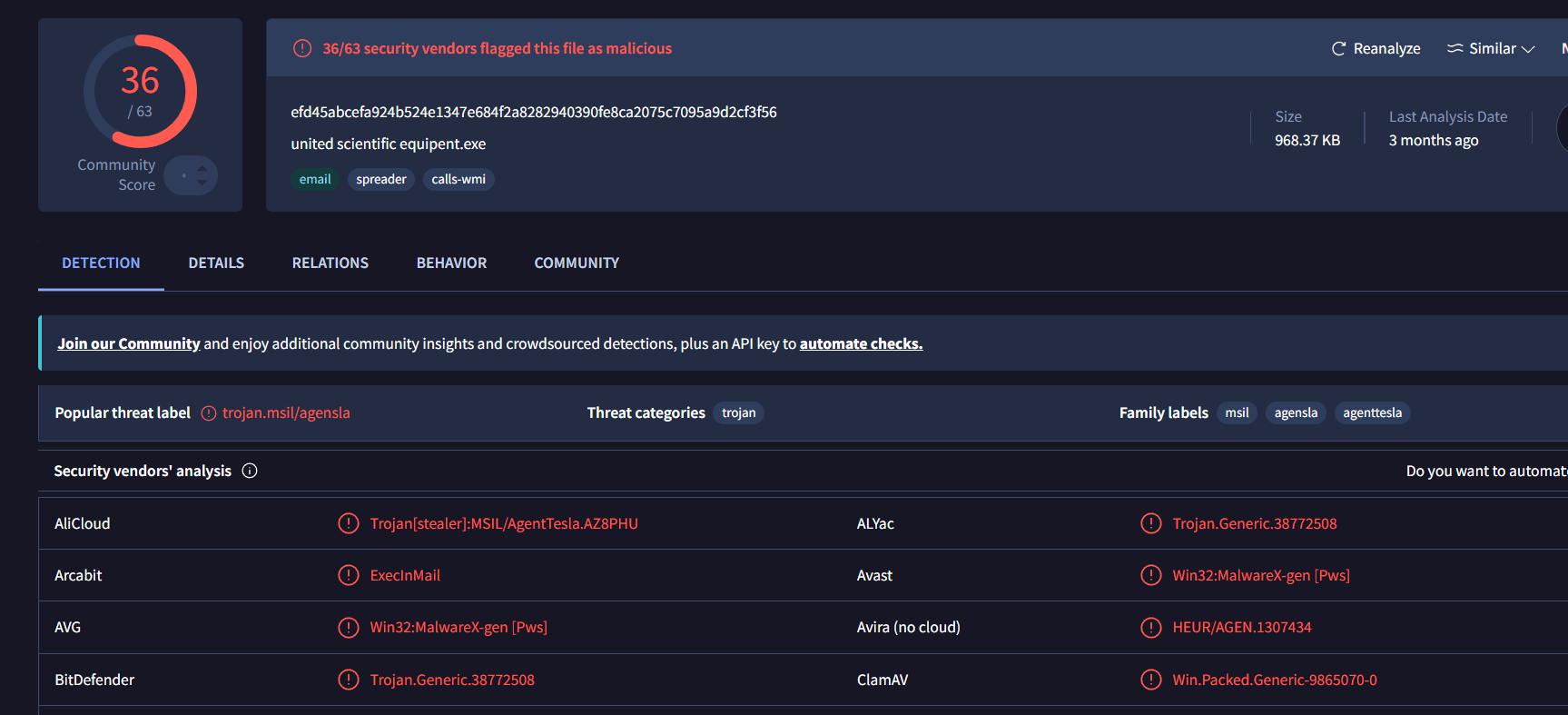Click the agensla family label

point(1296,412)
